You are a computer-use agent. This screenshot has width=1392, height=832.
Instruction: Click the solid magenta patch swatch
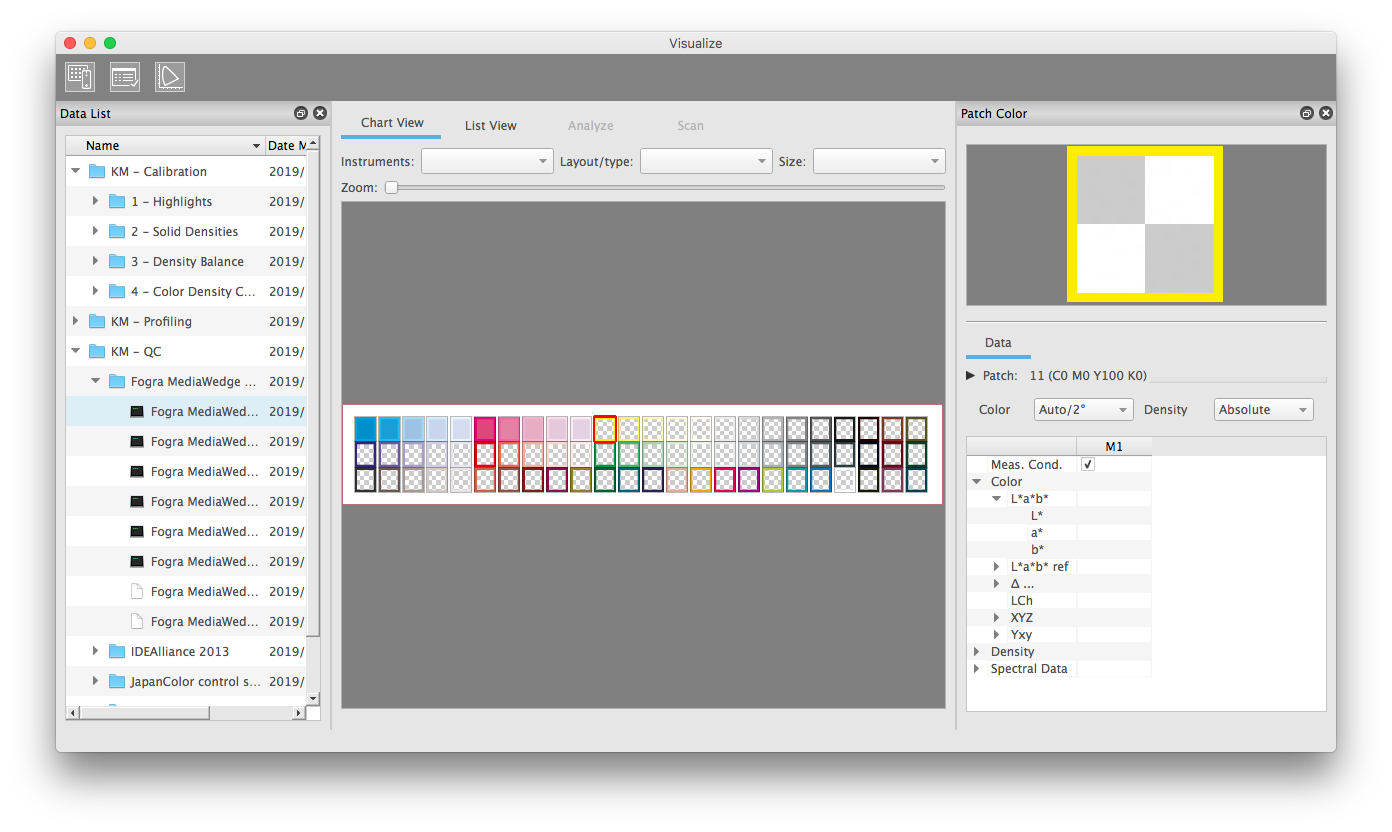(485, 429)
